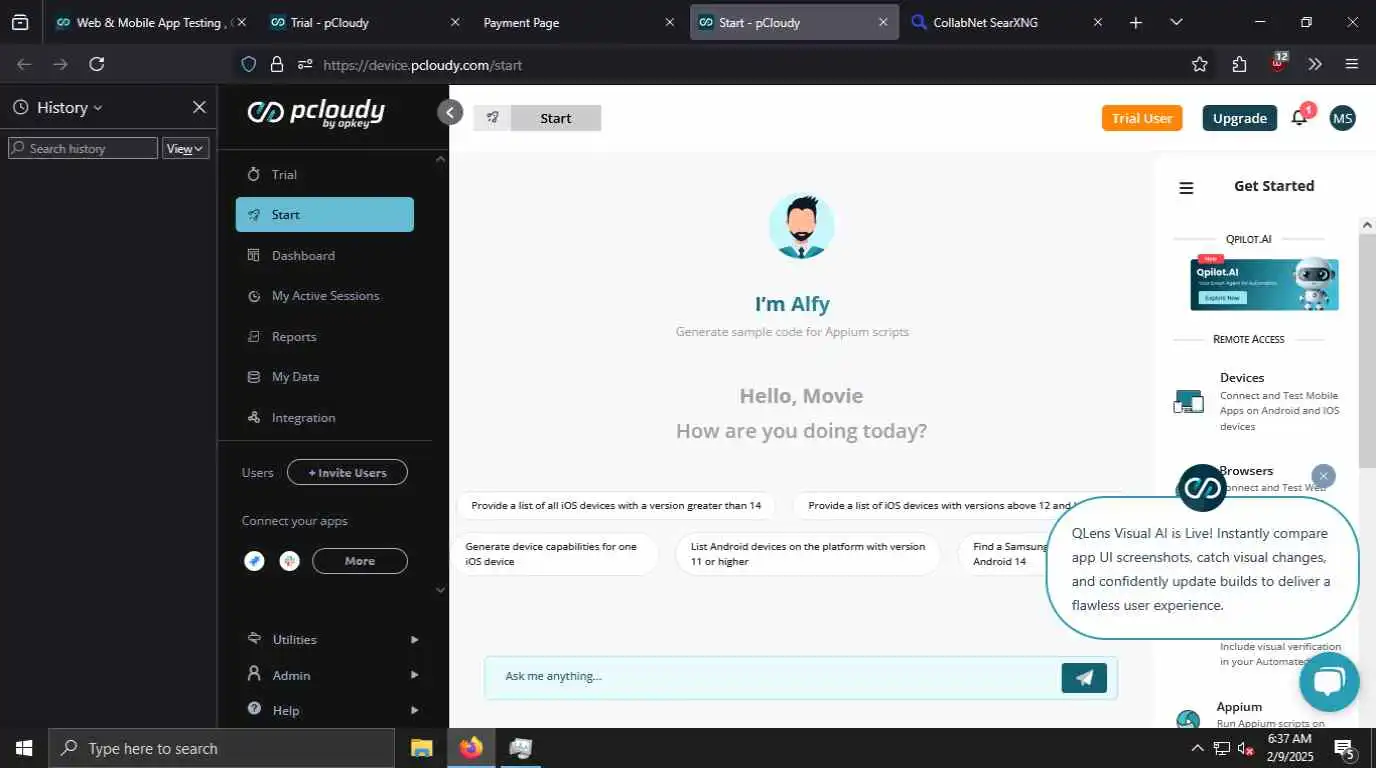Open the View dropdown in History

pyautogui.click(x=185, y=148)
